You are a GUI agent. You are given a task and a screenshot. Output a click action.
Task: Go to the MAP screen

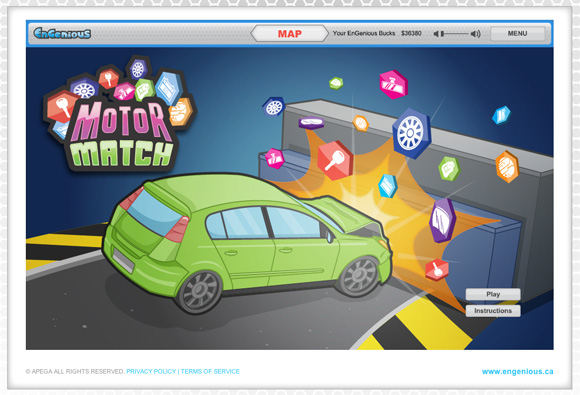pos(290,34)
